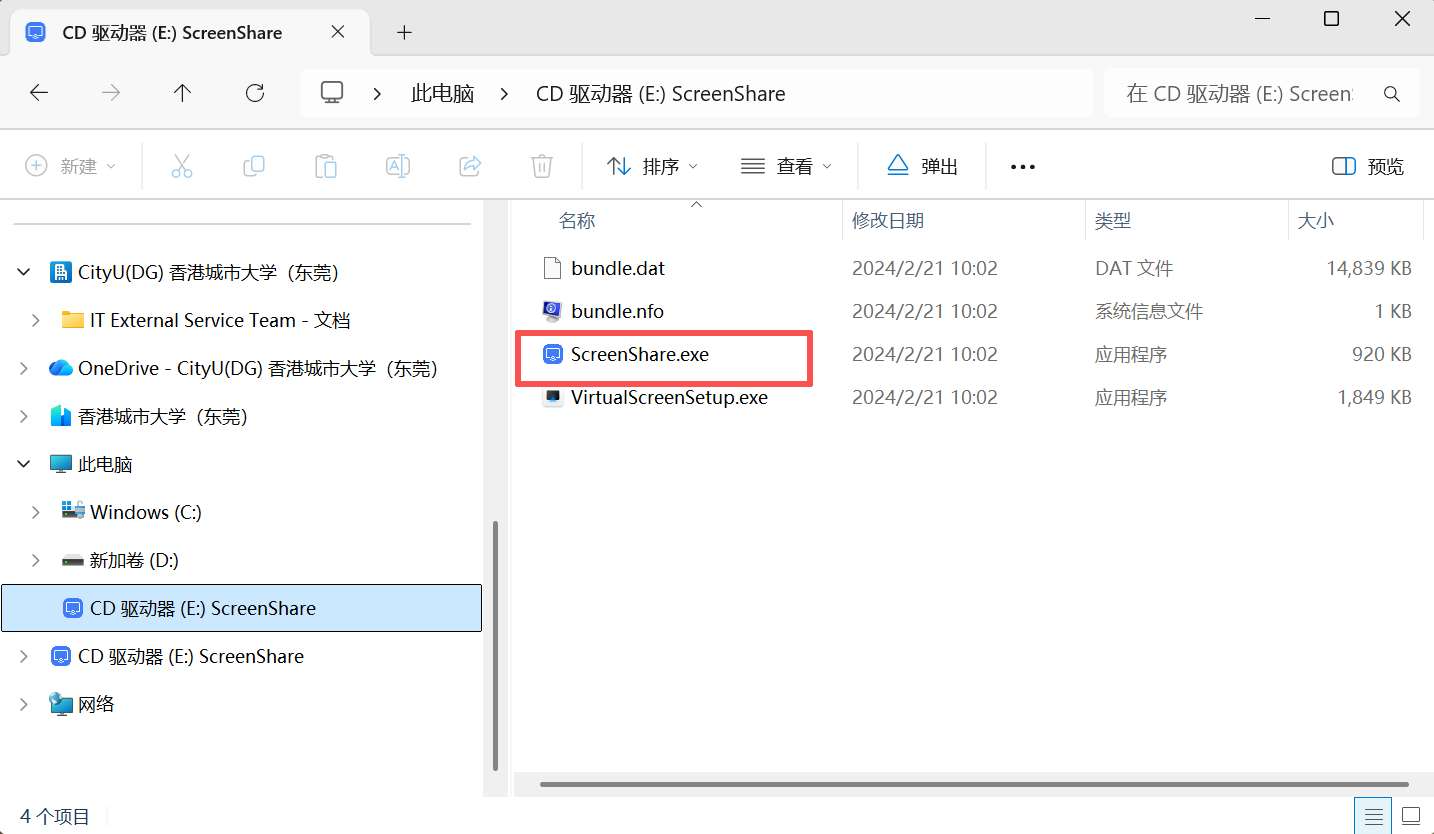
Task: Refresh the current folder view
Action: click(x=255, y=93)
